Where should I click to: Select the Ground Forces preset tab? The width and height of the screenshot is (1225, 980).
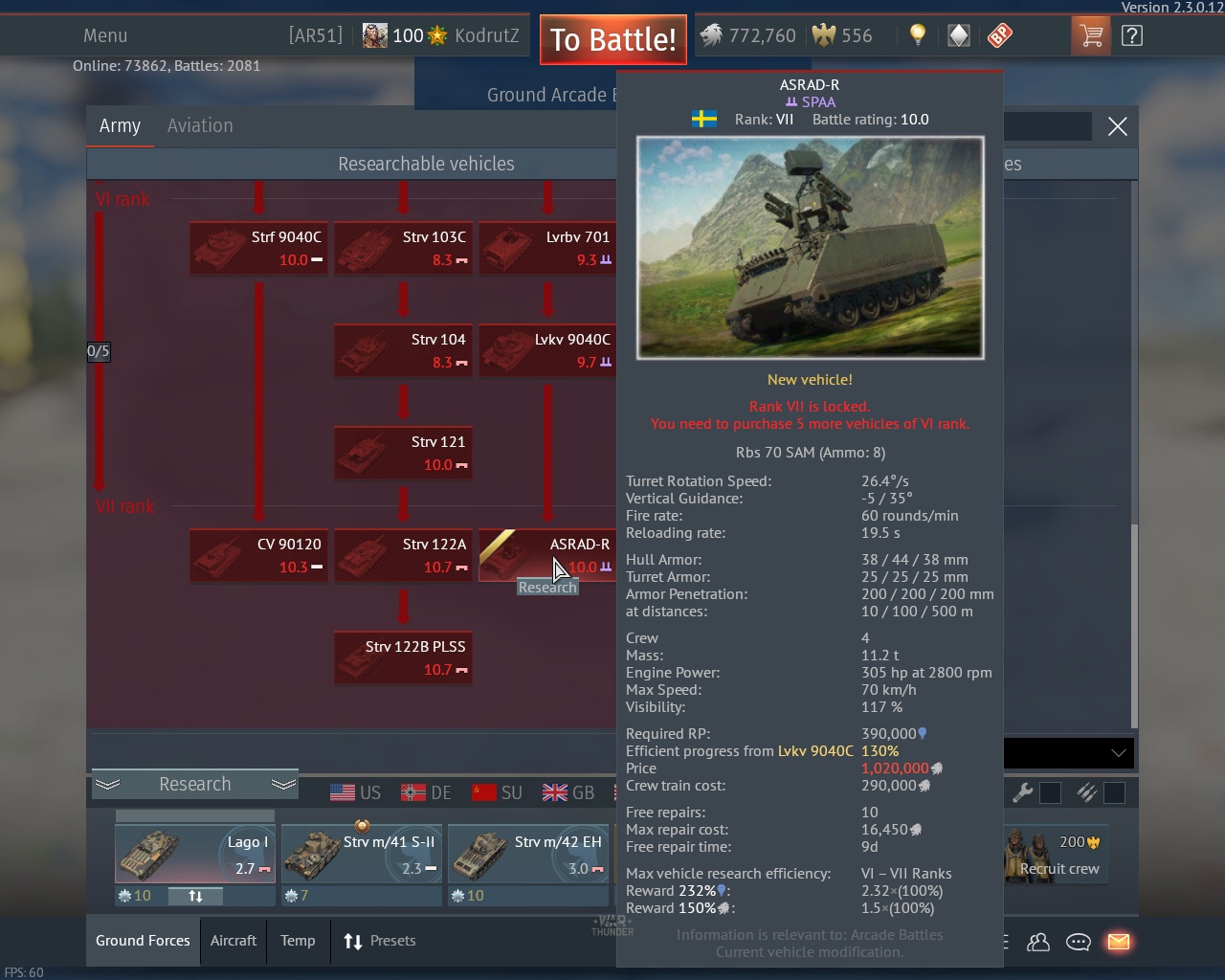(143, 941)
